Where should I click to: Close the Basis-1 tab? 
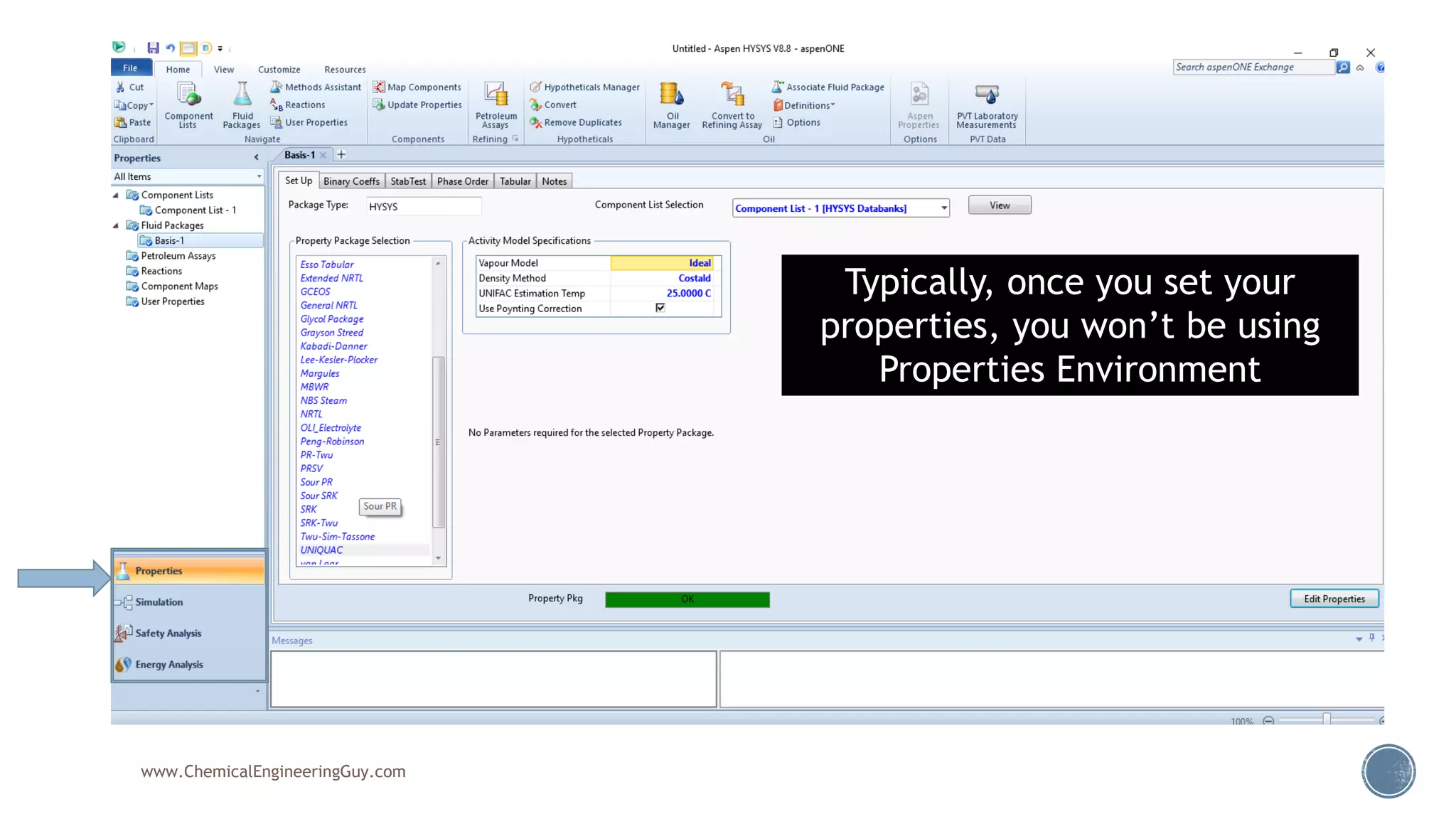point(323,155)
